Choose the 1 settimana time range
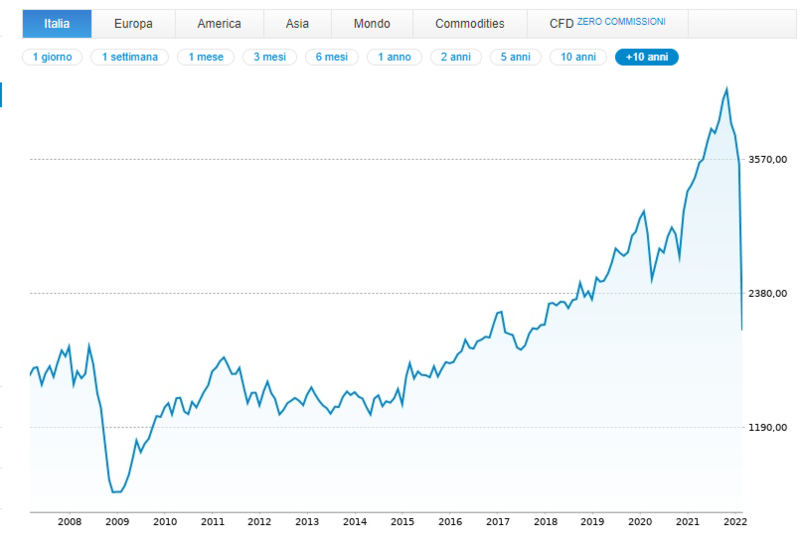 tap(129, 57)
